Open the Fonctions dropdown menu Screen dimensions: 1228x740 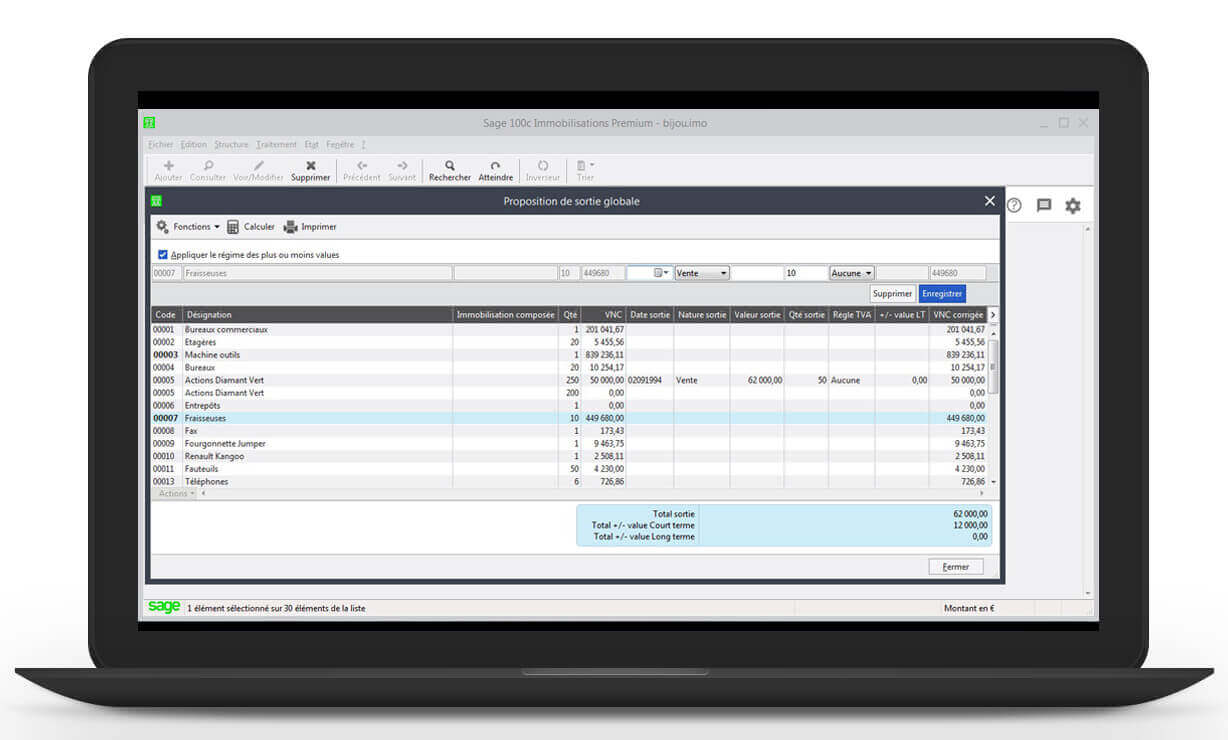188,227
